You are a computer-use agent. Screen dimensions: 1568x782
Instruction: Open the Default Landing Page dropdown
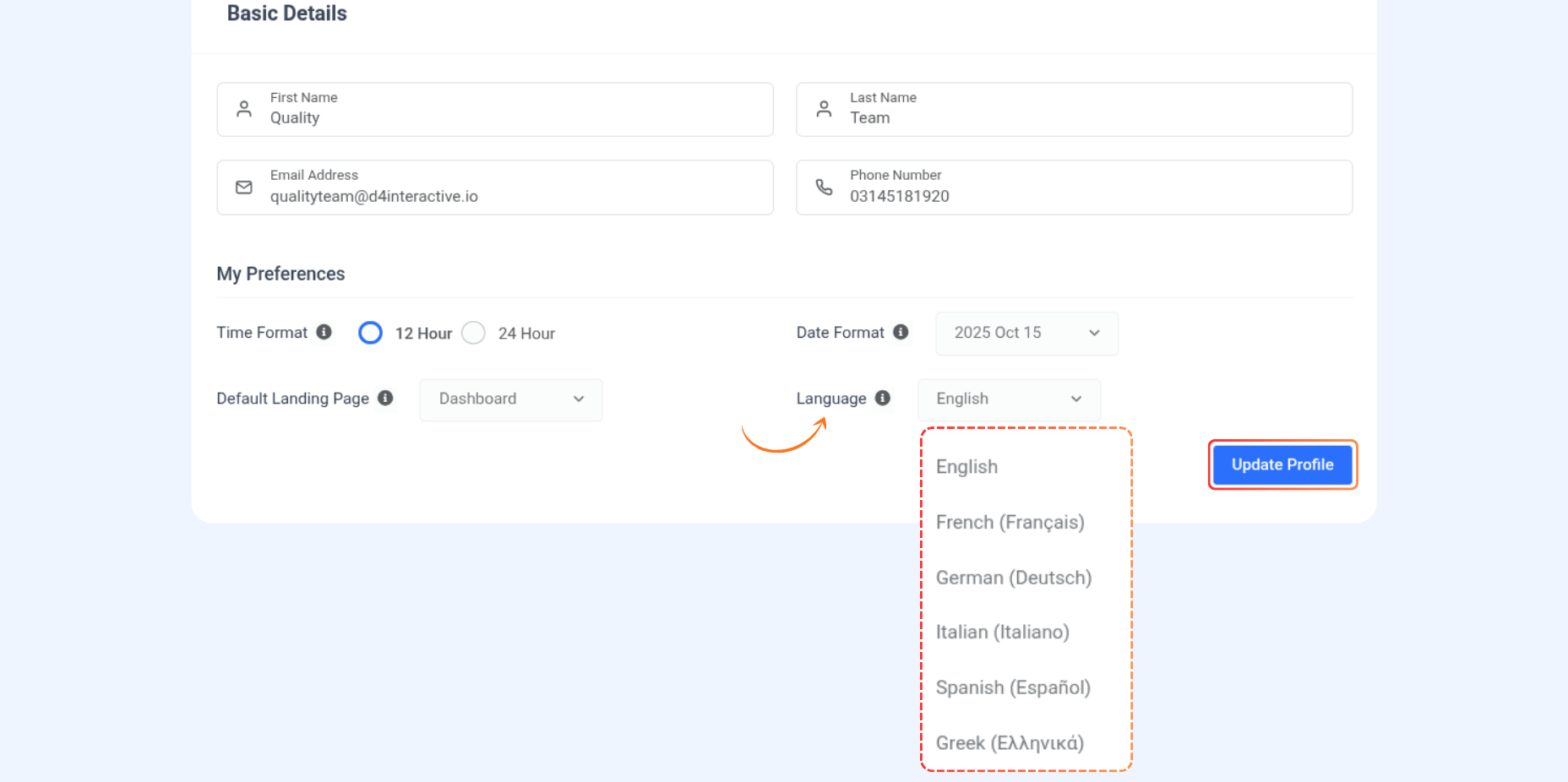(510, 399)
